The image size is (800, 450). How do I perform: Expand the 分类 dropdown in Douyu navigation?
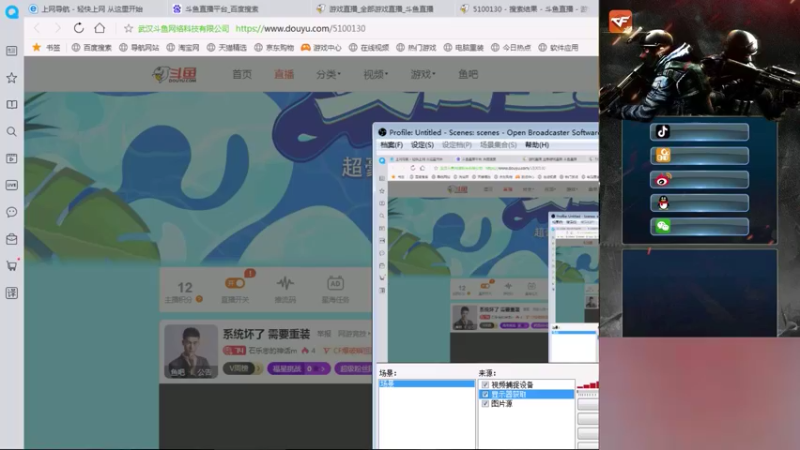(328, 74)
